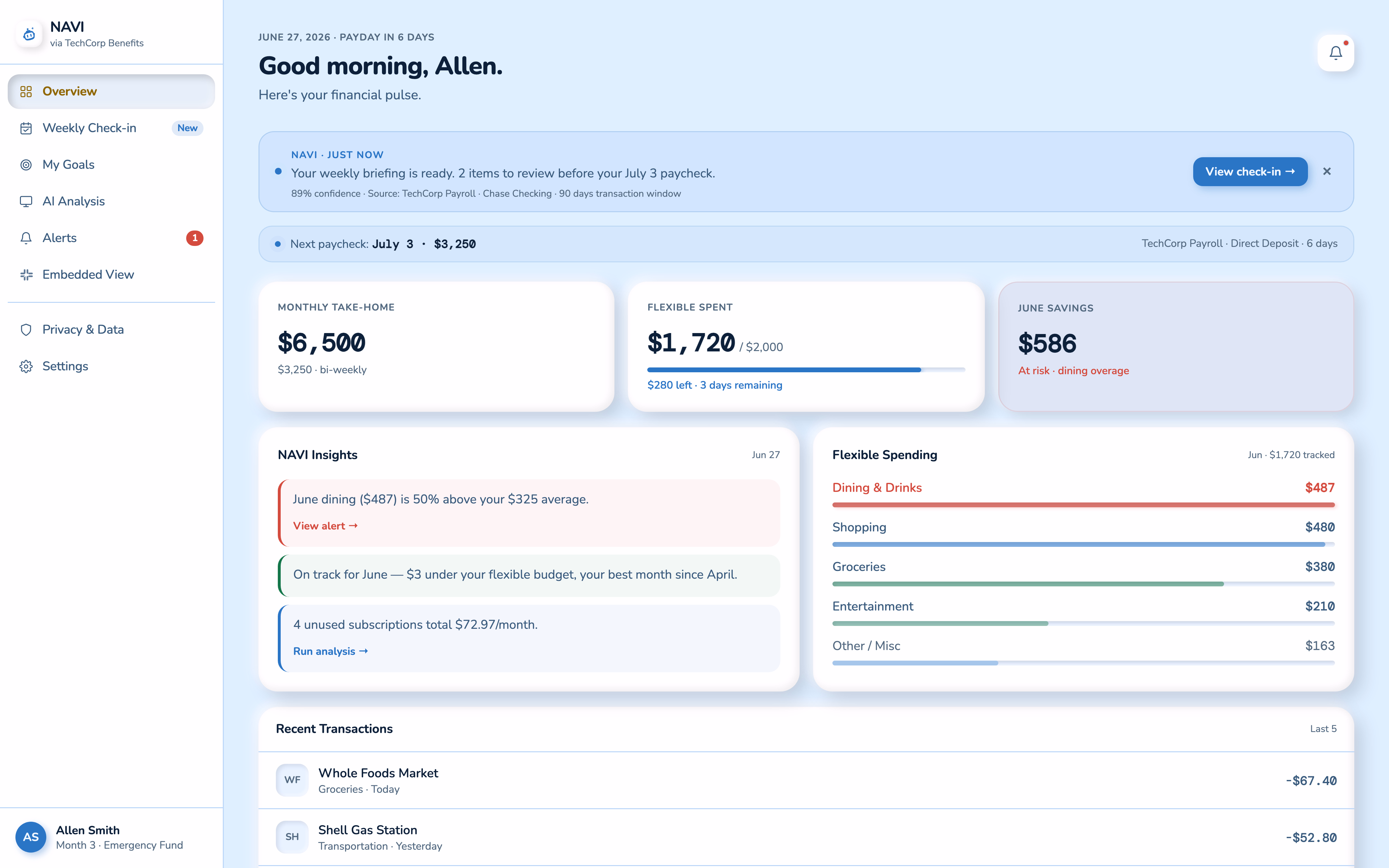1389x868 pixels.
Task: Click the Overview grid icon
Action: click(26, 91)
